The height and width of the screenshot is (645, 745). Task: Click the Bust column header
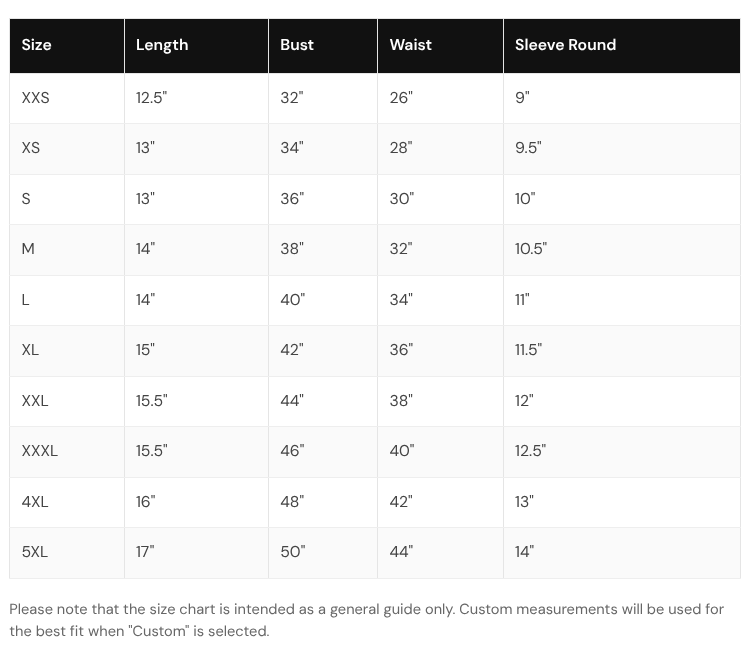point(323,46)
